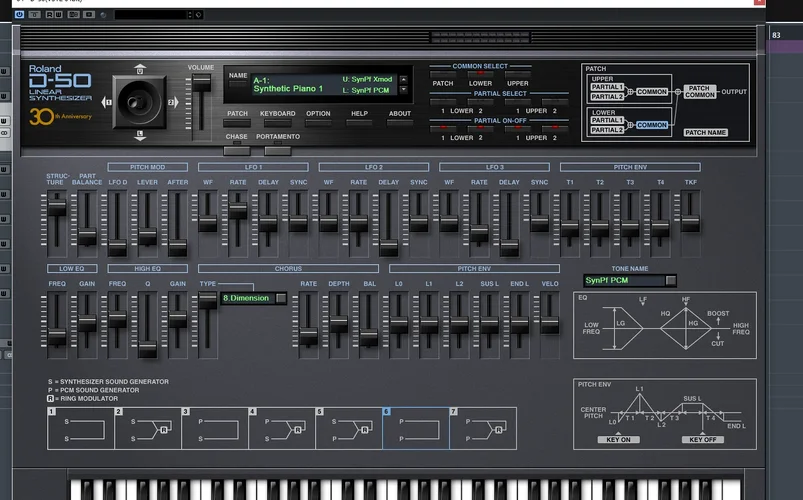Select structure 7 diagram
The image size is (803, 500).
[483, 428]
